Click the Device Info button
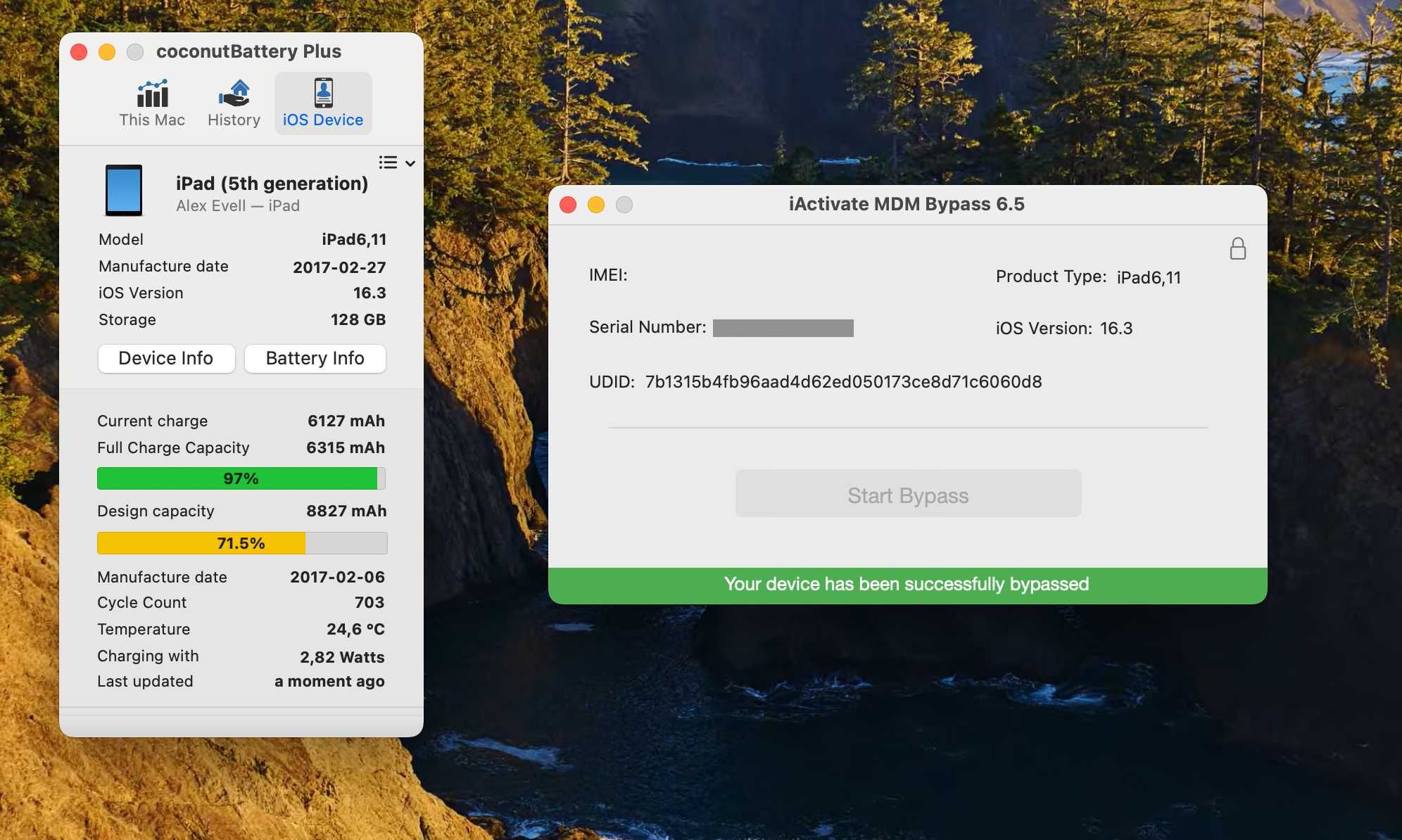Viewport: 1402px width, 840px height. click(166, 358)
